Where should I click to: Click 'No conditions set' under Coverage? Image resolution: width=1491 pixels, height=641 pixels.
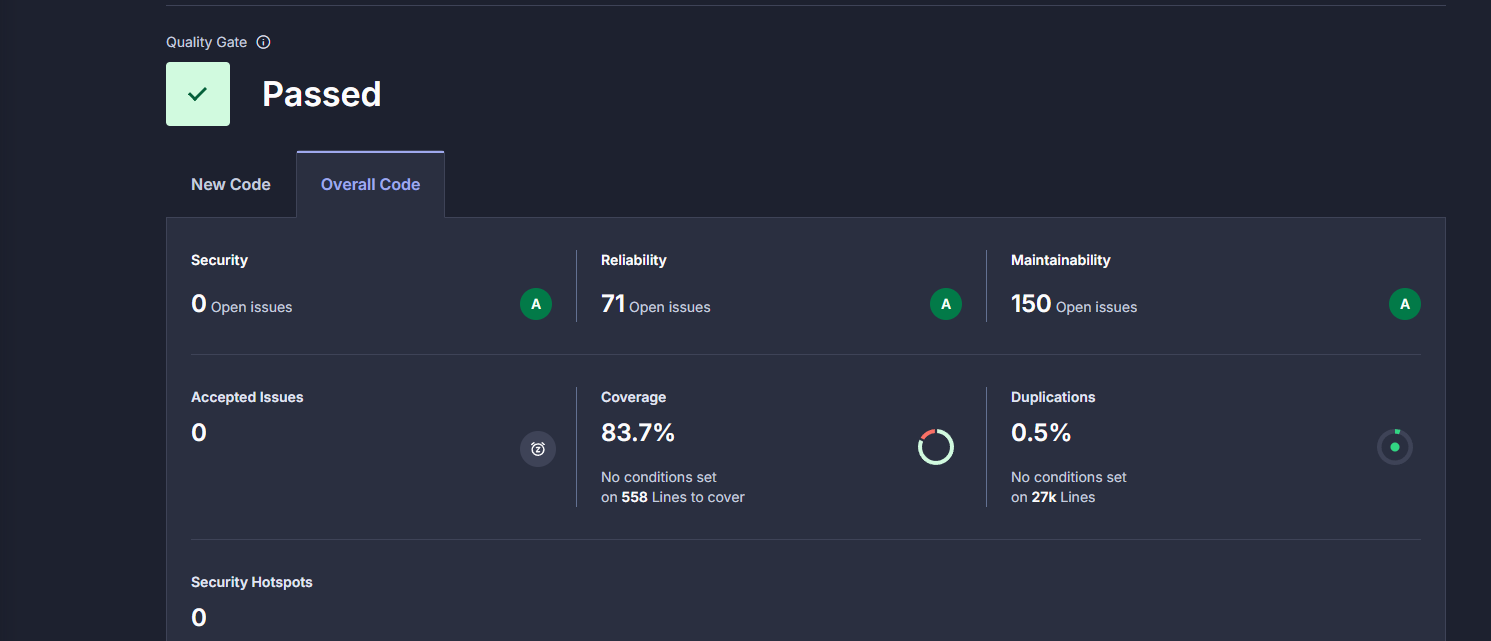[x=659, y=477]
